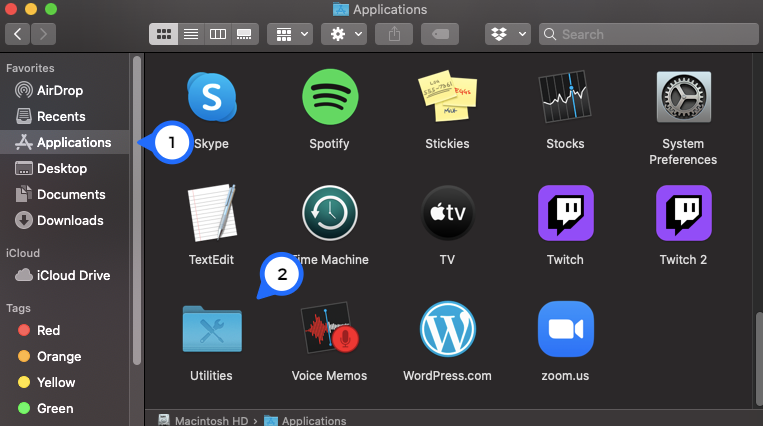Switch to gallery view
The height and width of the screenshot is (426, 763).
click(244, 34)
